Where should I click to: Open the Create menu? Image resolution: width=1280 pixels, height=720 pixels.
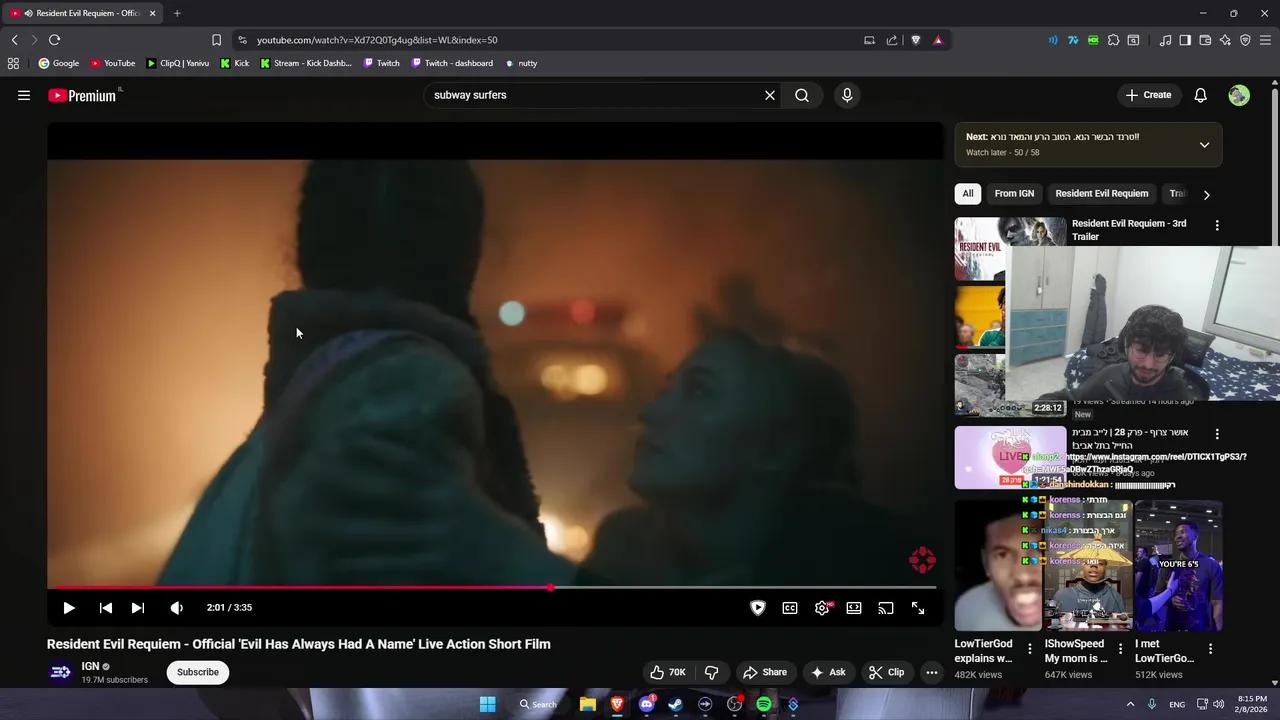1148,95
